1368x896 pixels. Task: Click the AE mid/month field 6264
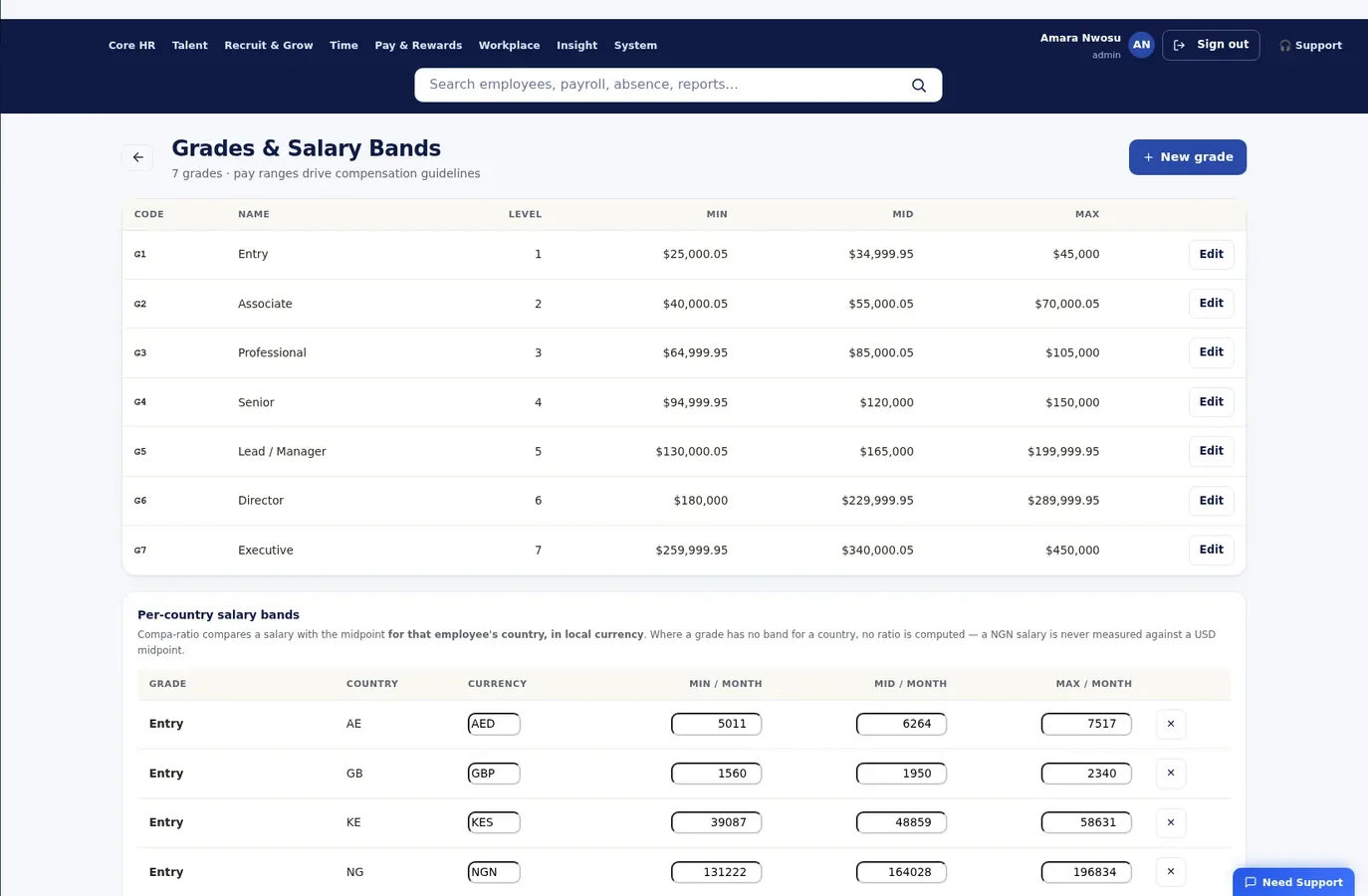(x=901, y=724)
